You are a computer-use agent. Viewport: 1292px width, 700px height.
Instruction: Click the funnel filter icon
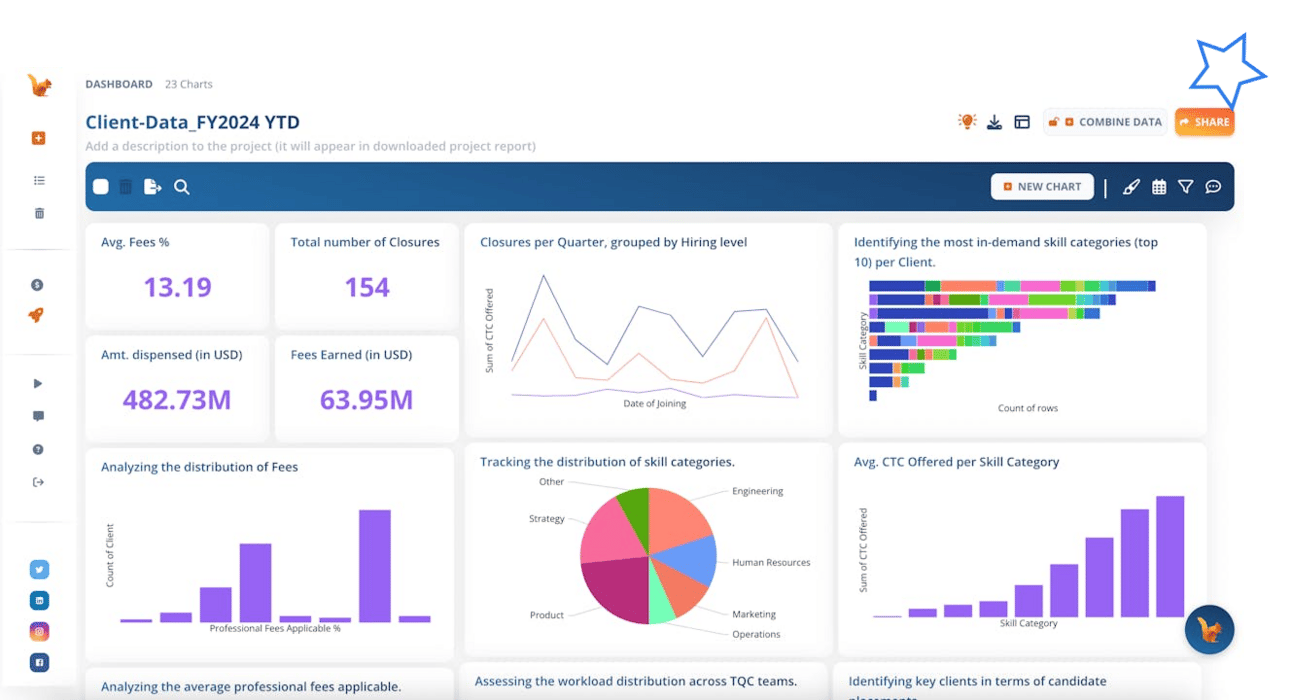1186,187
